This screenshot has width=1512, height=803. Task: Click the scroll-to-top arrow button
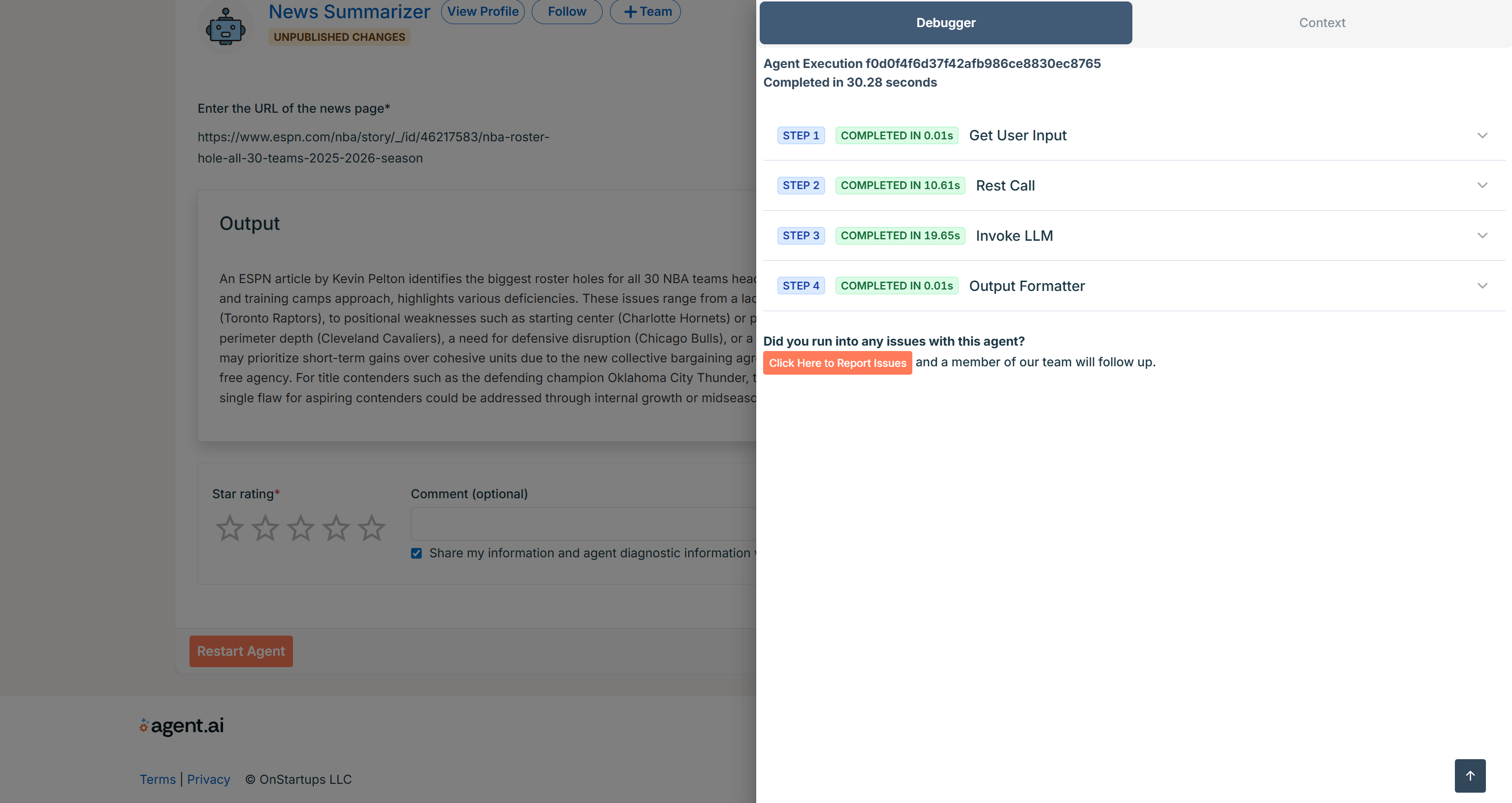click(1469, 775)
